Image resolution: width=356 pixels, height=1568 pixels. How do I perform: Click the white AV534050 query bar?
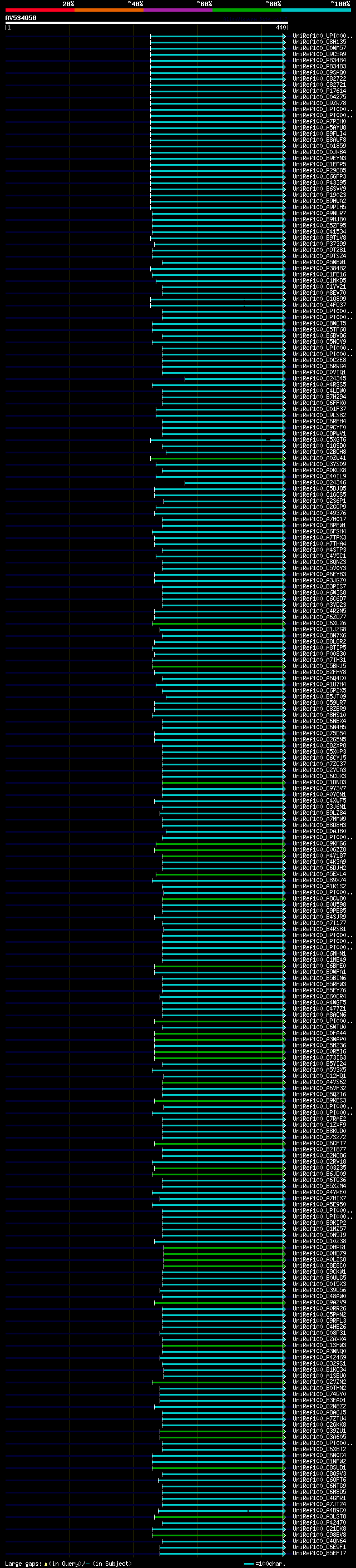[x=147, y=22]
